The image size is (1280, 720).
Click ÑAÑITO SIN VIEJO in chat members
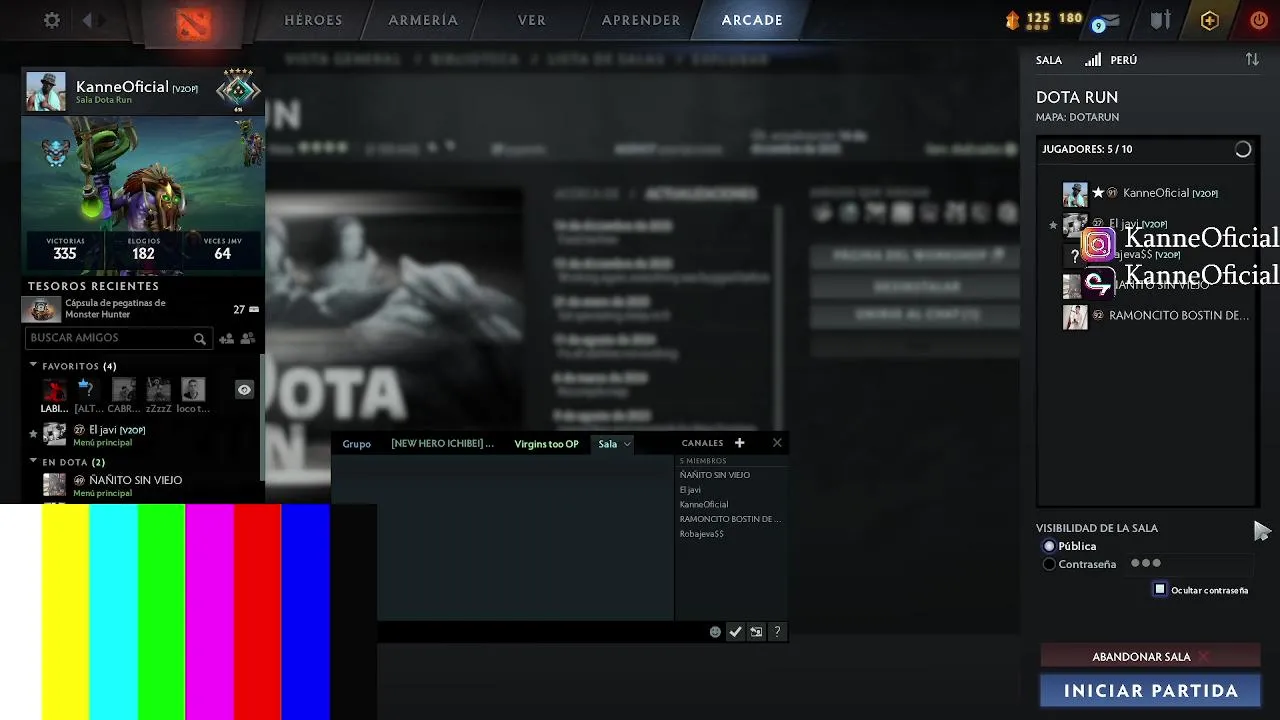click(x=715, y=475)
